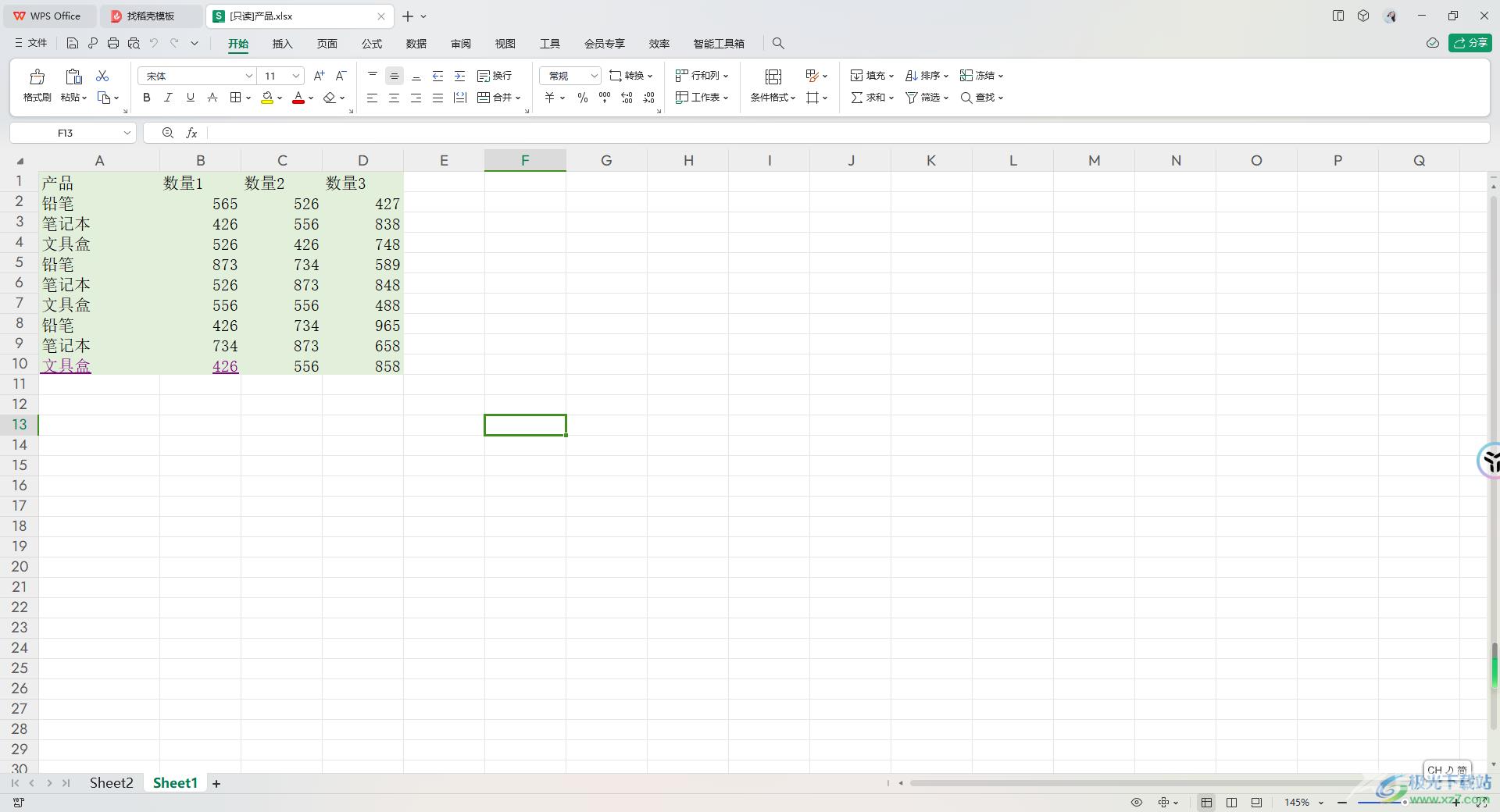
Task: Open the Freeze panes (冻结) menu
Action: pos(981,76)
